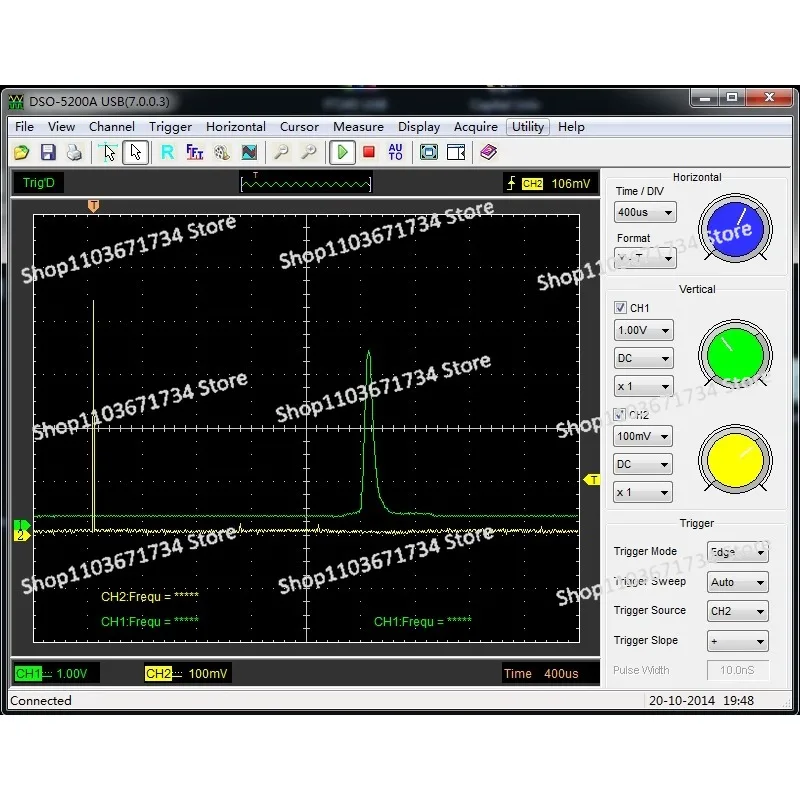Run AUTO setup from the toolbar
The image size is (800, 800).
pyautogui.click(x=395, y=152)
